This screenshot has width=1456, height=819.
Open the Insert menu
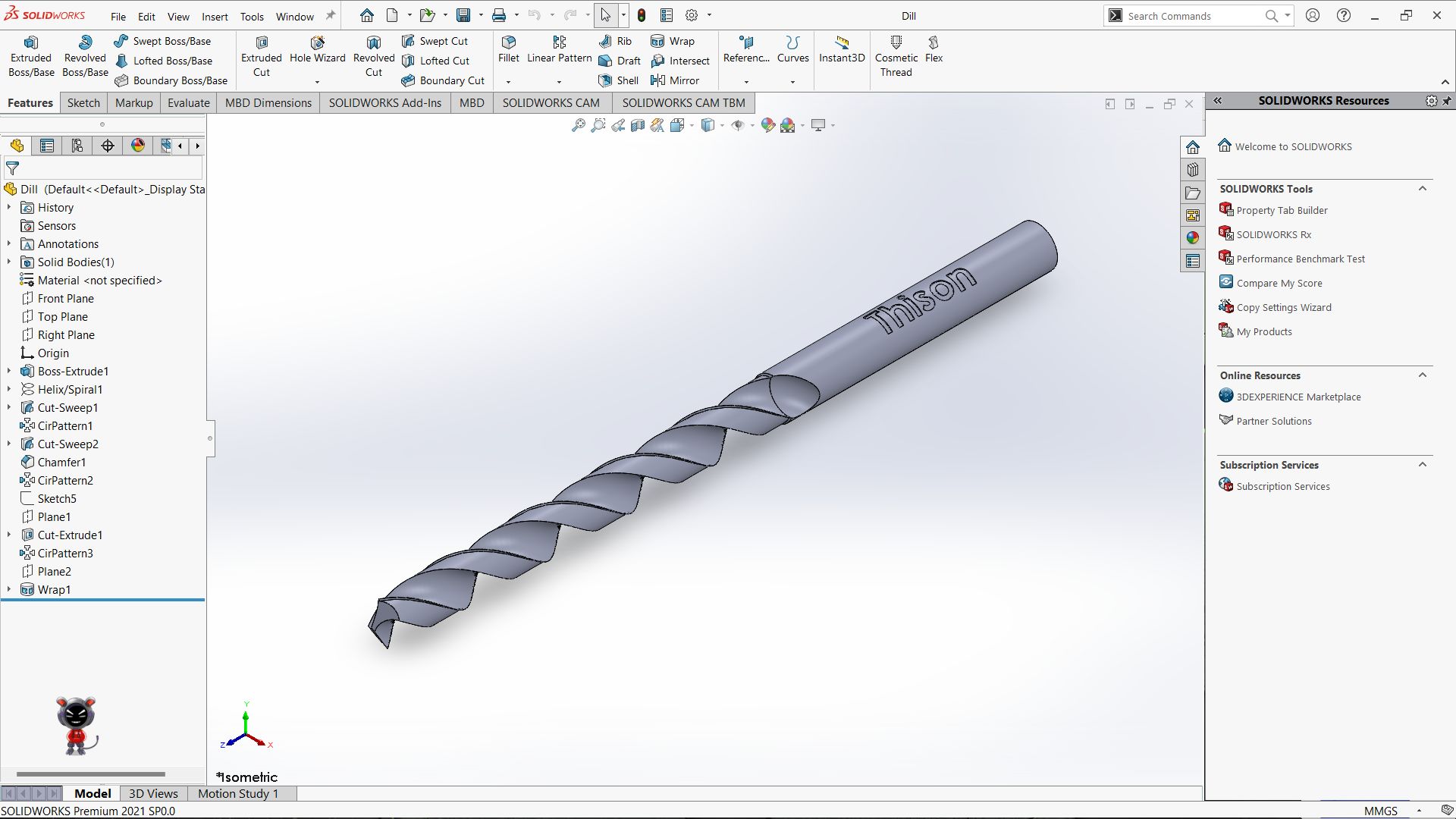point(215,17)
